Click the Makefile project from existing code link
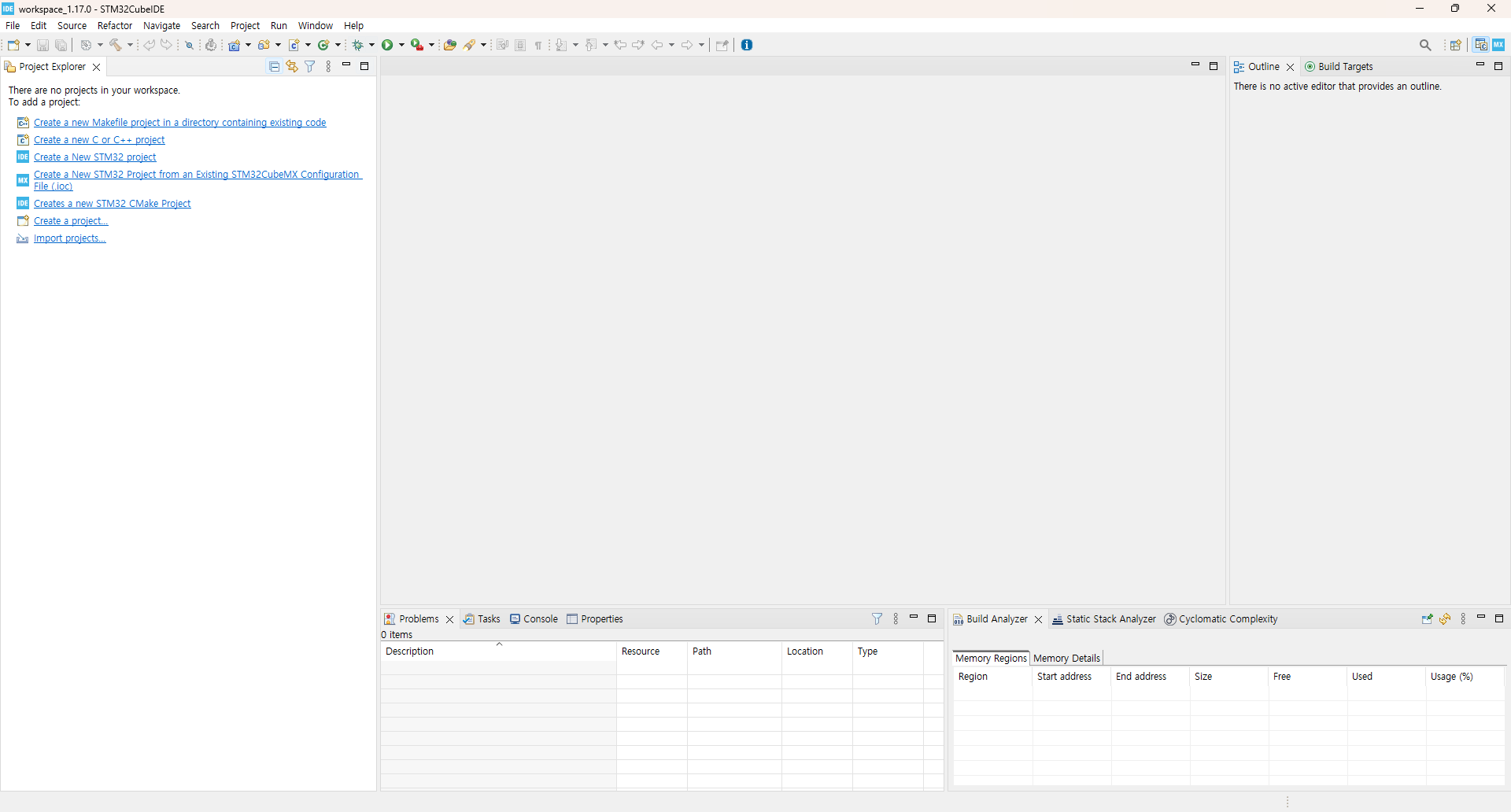Image resolution: width=1511 pixels, height=812 pixels. pyautogui.click(x=180, y=123)
